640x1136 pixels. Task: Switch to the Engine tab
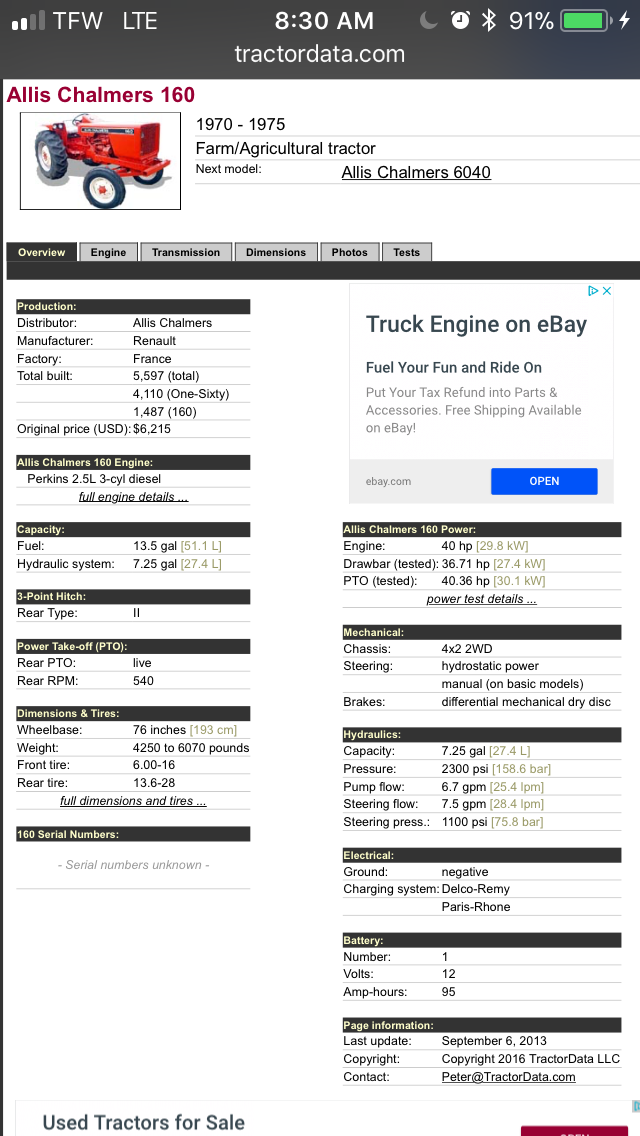(108, 252)
